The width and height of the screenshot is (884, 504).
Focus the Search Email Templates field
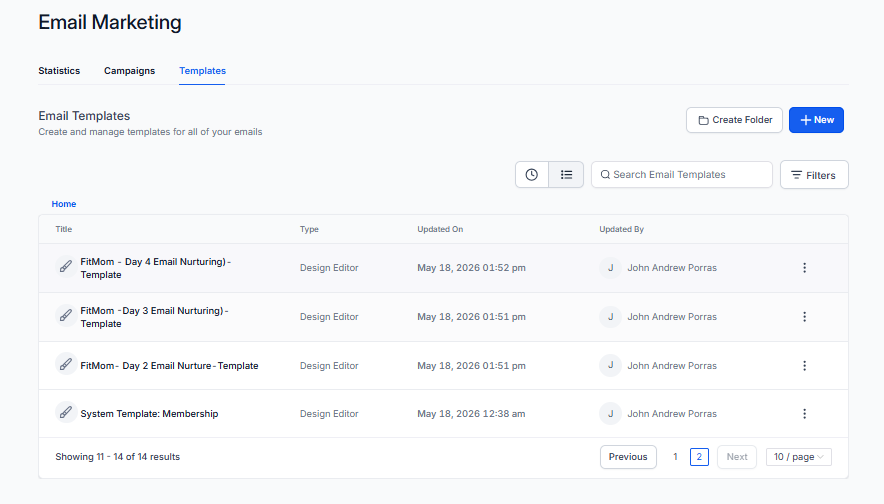(x=682, y=175)
